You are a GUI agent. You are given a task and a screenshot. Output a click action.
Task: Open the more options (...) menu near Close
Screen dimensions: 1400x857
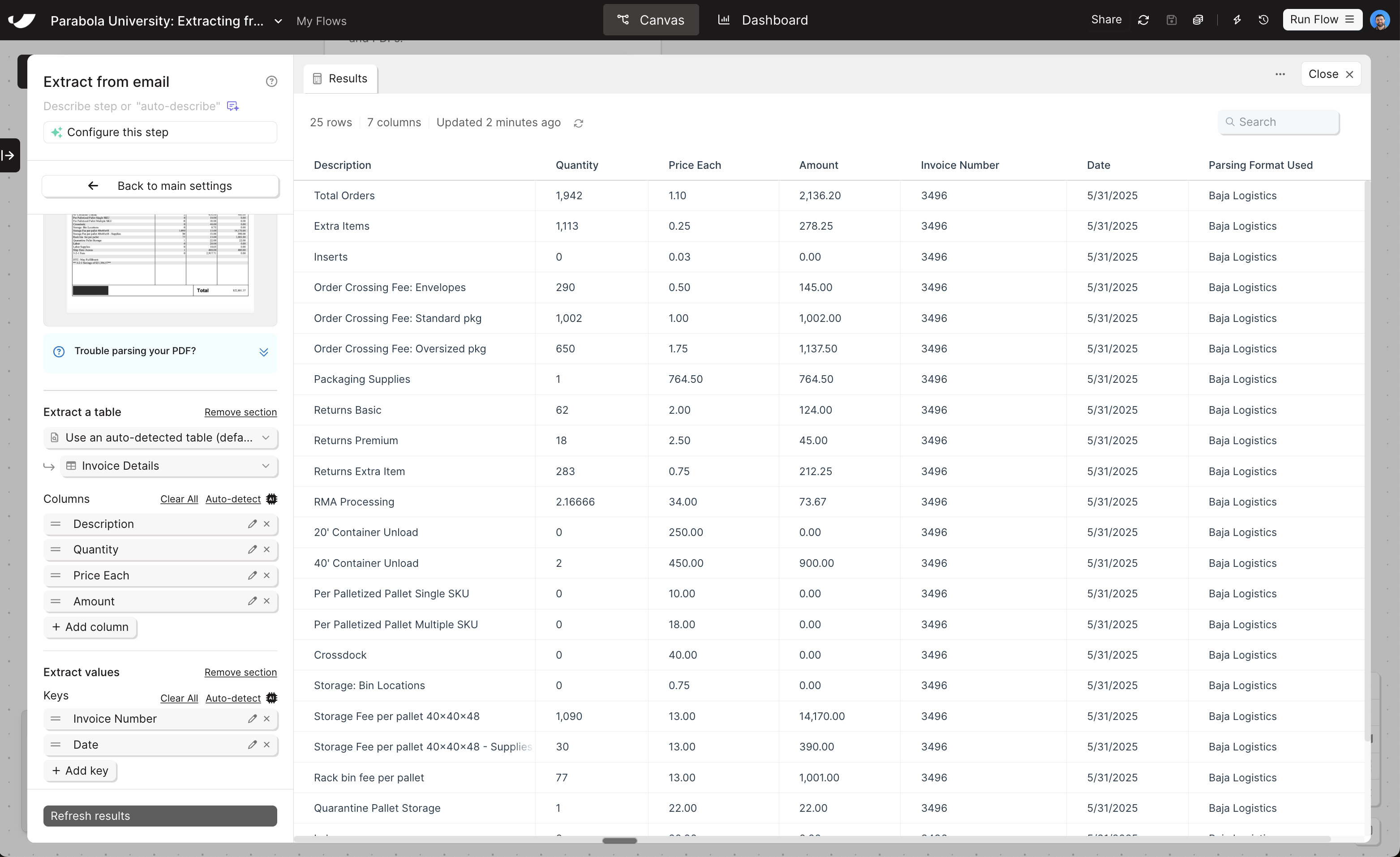tap(1280, 74)
